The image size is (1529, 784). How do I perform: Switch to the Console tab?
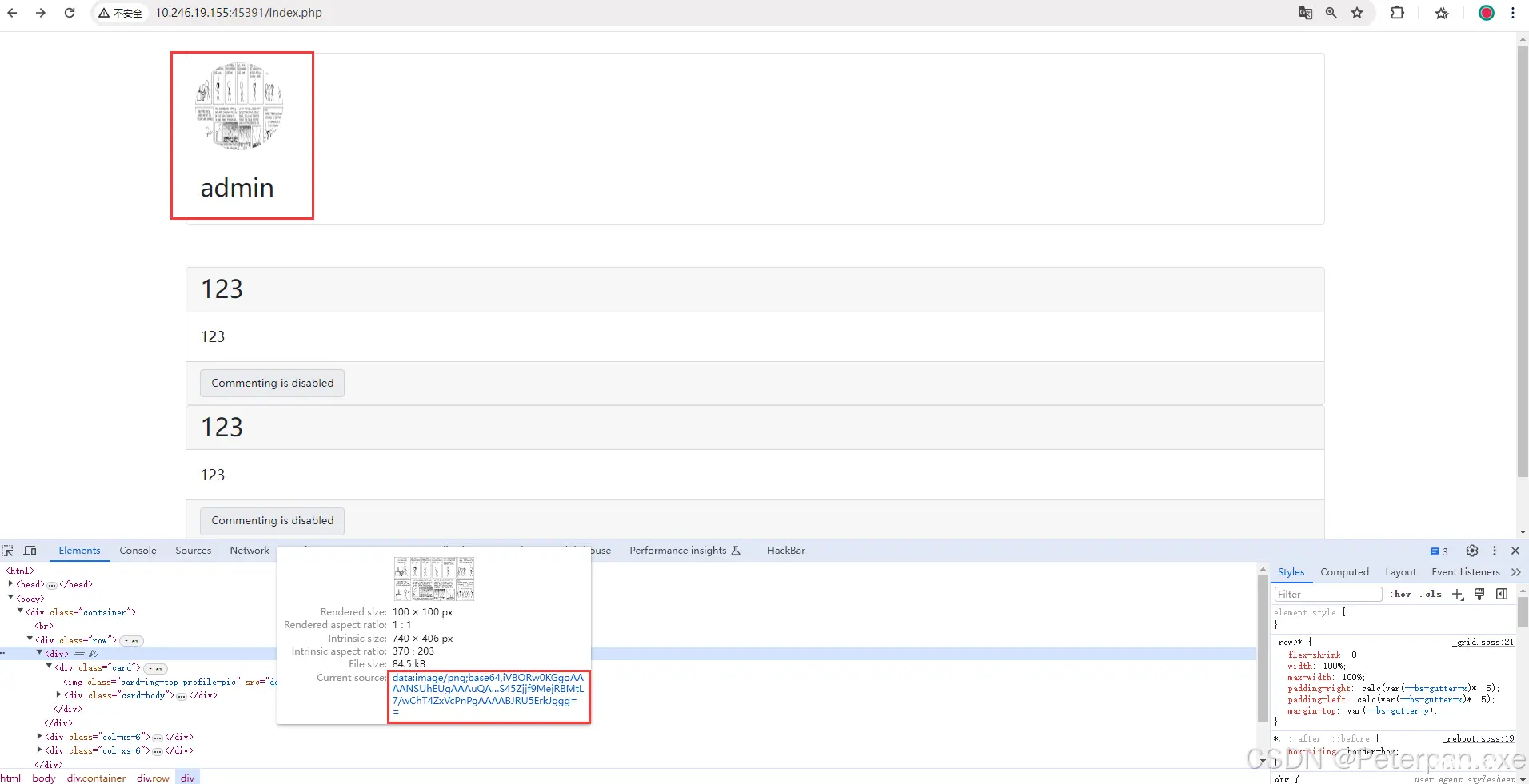(x=138, y=551)
